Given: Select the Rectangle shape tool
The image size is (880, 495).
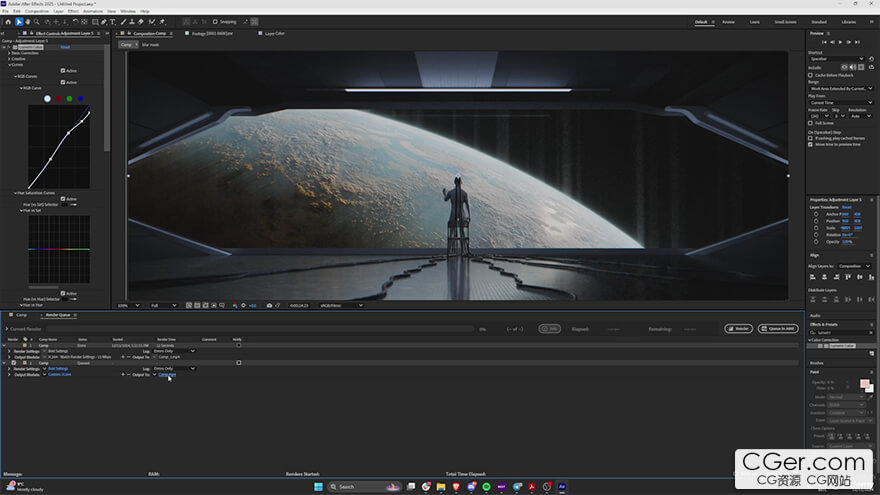Looking at the screenshot, I should click(x=95, y=22).
